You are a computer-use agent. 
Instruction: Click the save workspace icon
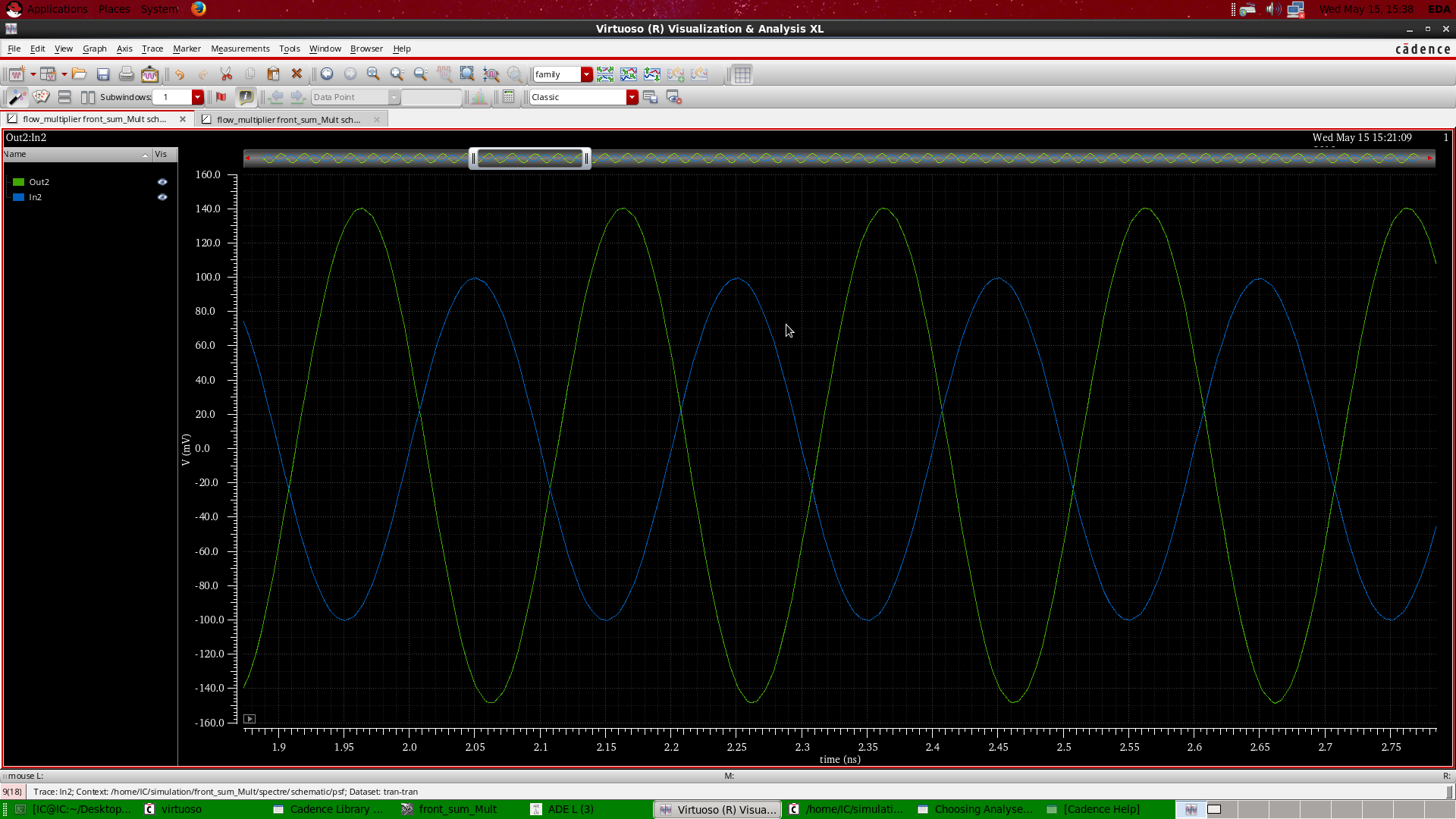click(x=650, y=97)
